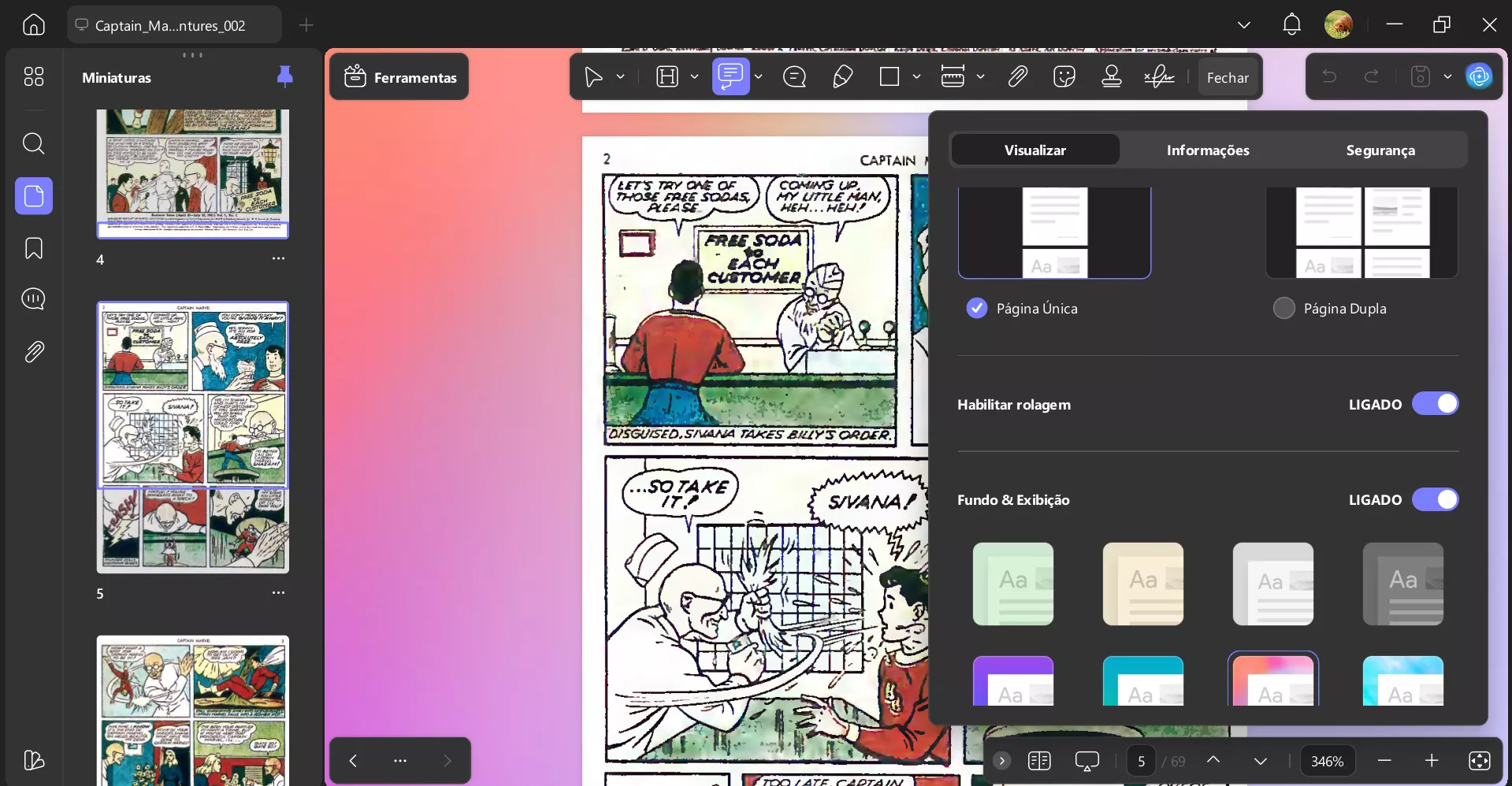1512x786 pixels.
Task: Toggle fullscreen fit icon in bottom bar
Action: pyautogui.click(x=1479, y=760)
